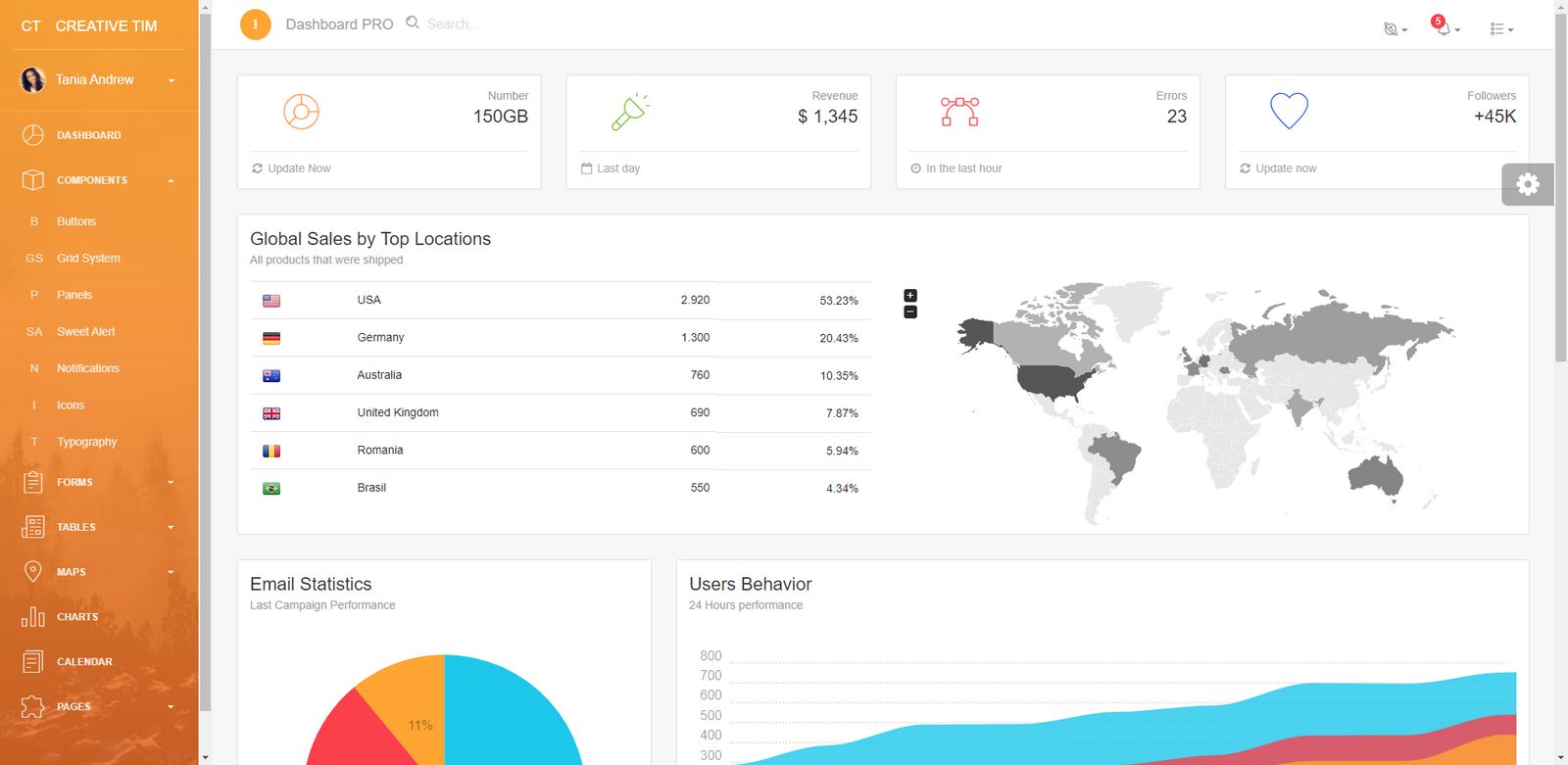Open the settings gear panel

click(x=1528, y=184)
